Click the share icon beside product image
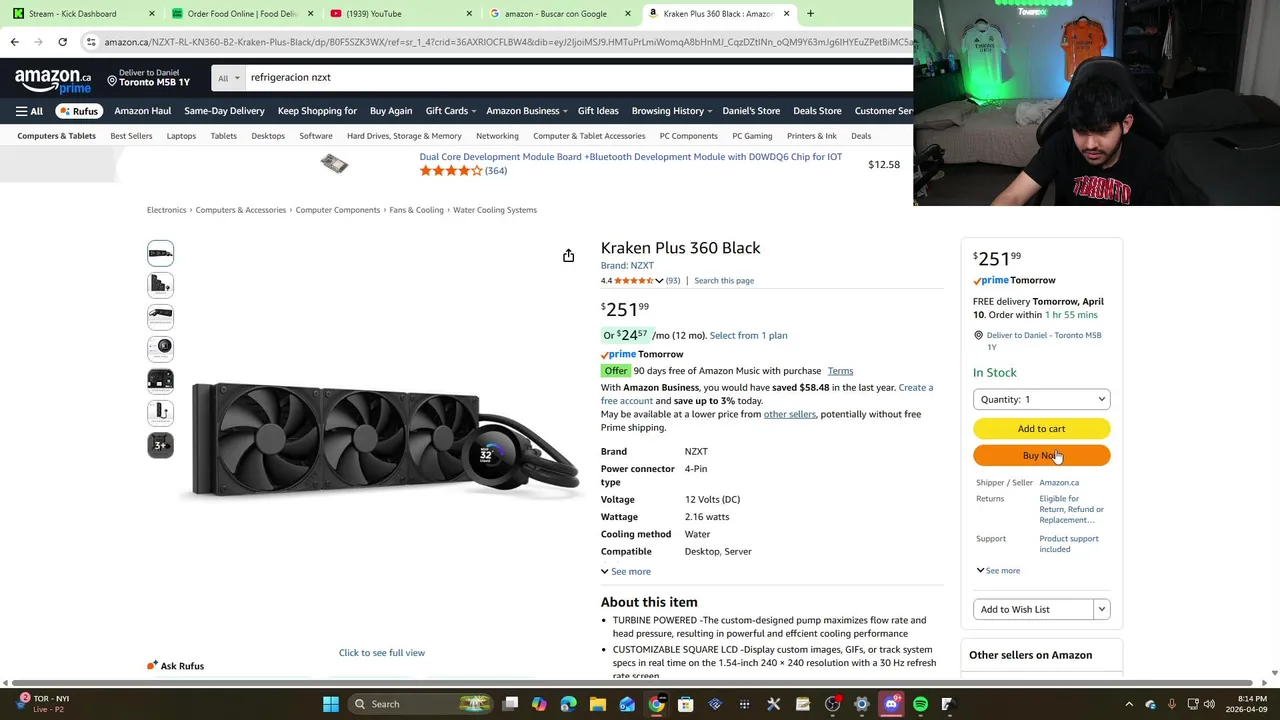The height and width of the screenshot is (720, 1280). tap(568, 256)
